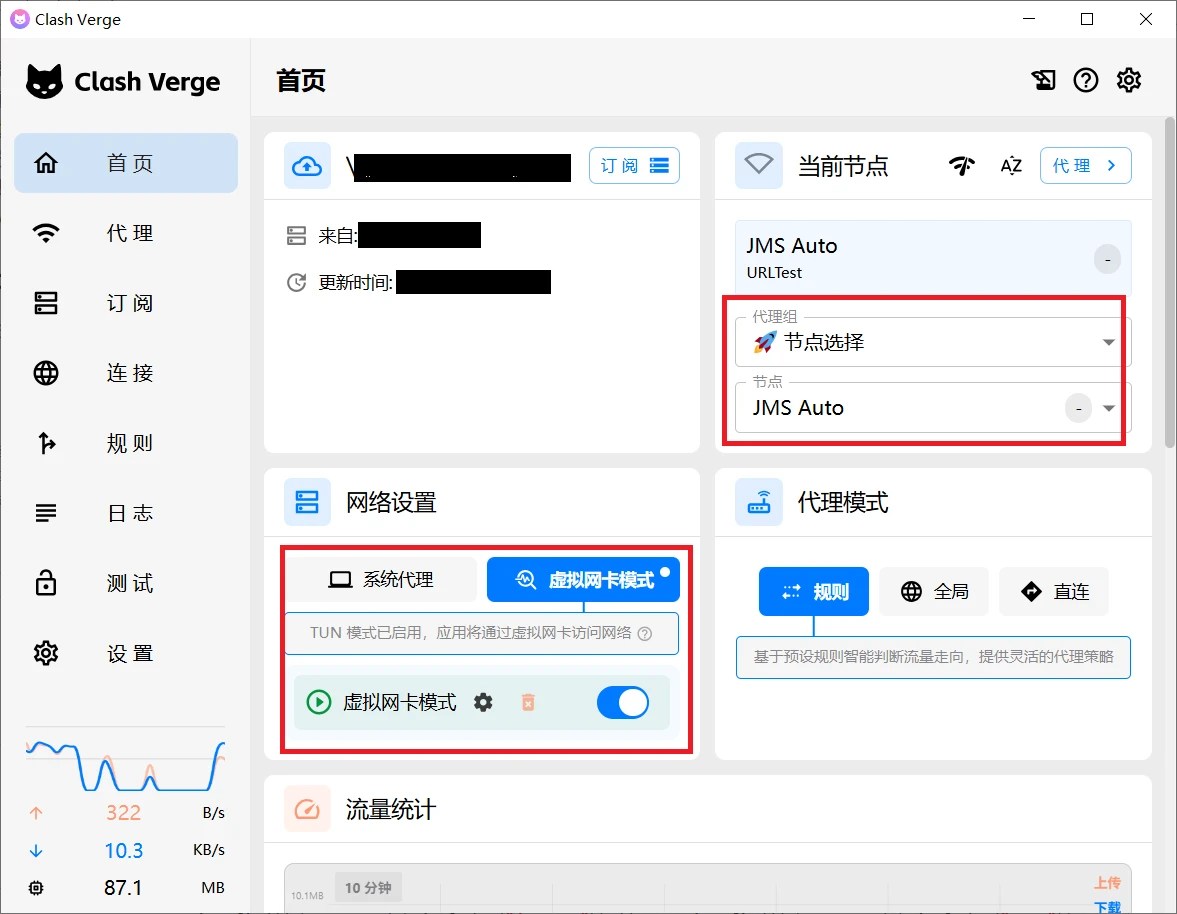Screen dimensions: 1177x914
Task: Click the 网络设置 card icon
Action: (307, 502)
